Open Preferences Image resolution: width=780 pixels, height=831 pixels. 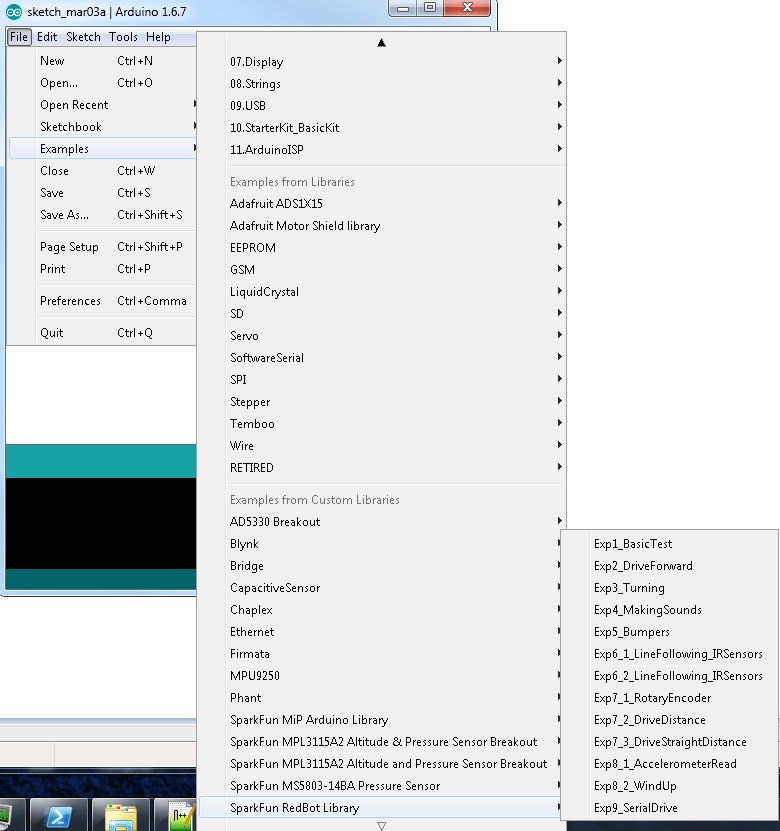(x=103, y=301)
